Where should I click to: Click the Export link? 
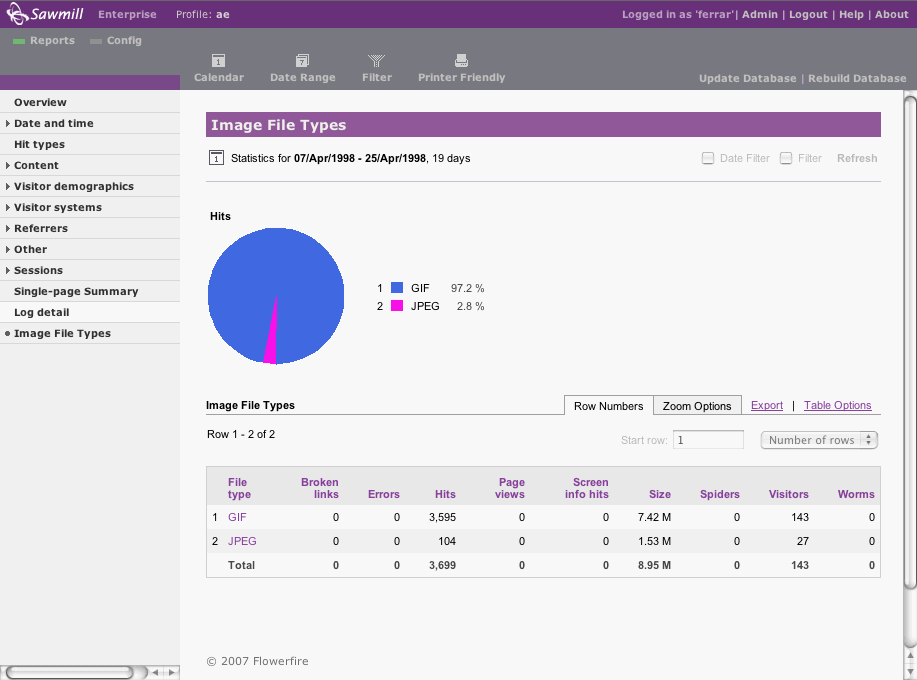coord(767,406)
